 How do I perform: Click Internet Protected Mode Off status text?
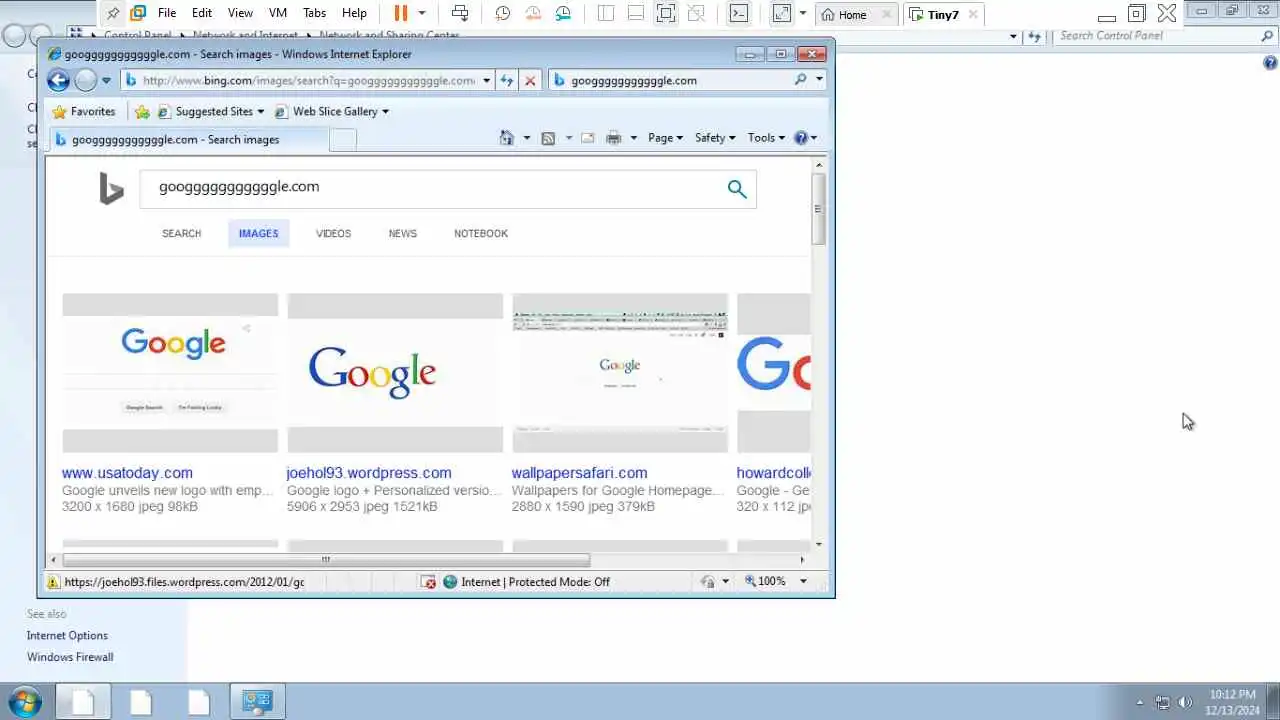(x=535, y=582)
